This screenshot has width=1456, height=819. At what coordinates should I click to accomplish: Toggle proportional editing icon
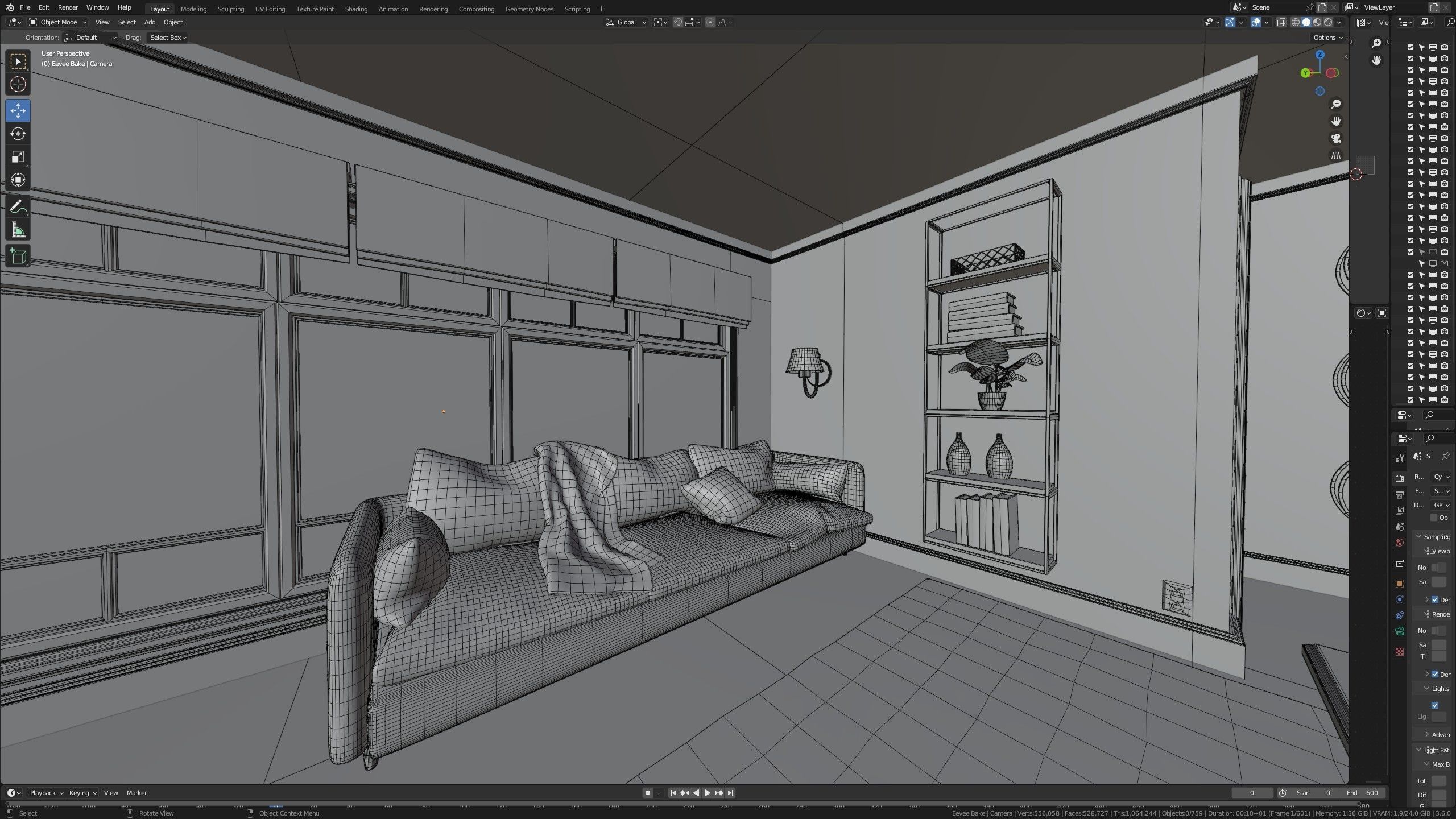click(710, 22)
